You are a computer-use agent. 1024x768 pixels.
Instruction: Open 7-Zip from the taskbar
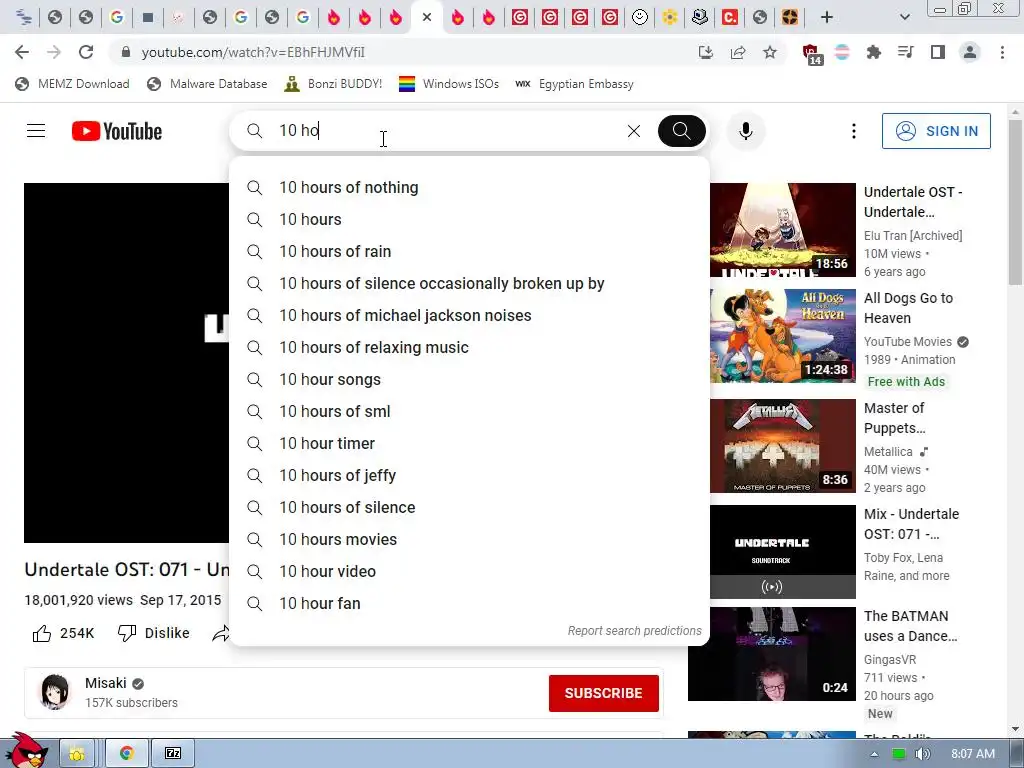173,753
